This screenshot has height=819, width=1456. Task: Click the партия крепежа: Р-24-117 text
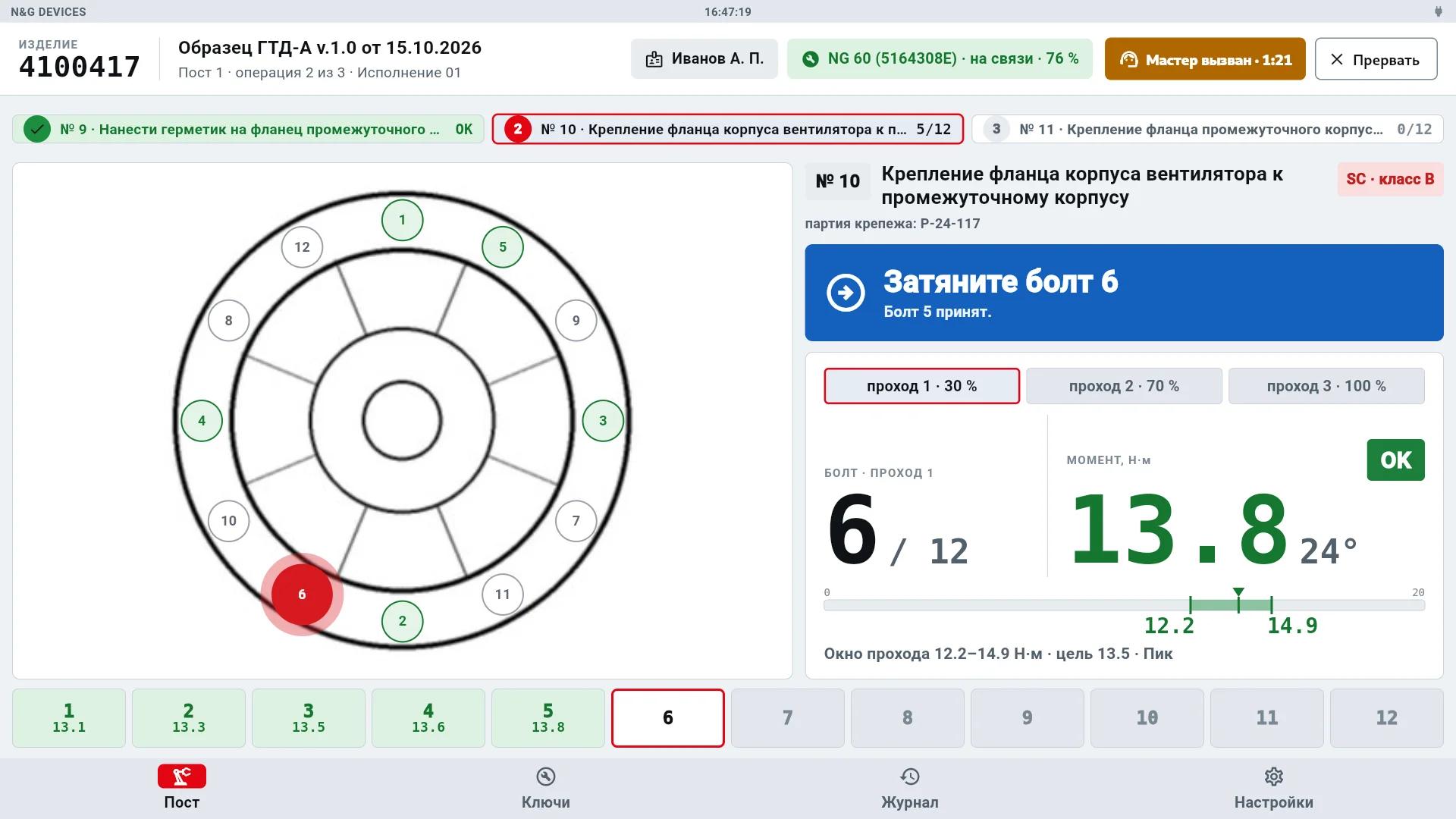(893, 224)
